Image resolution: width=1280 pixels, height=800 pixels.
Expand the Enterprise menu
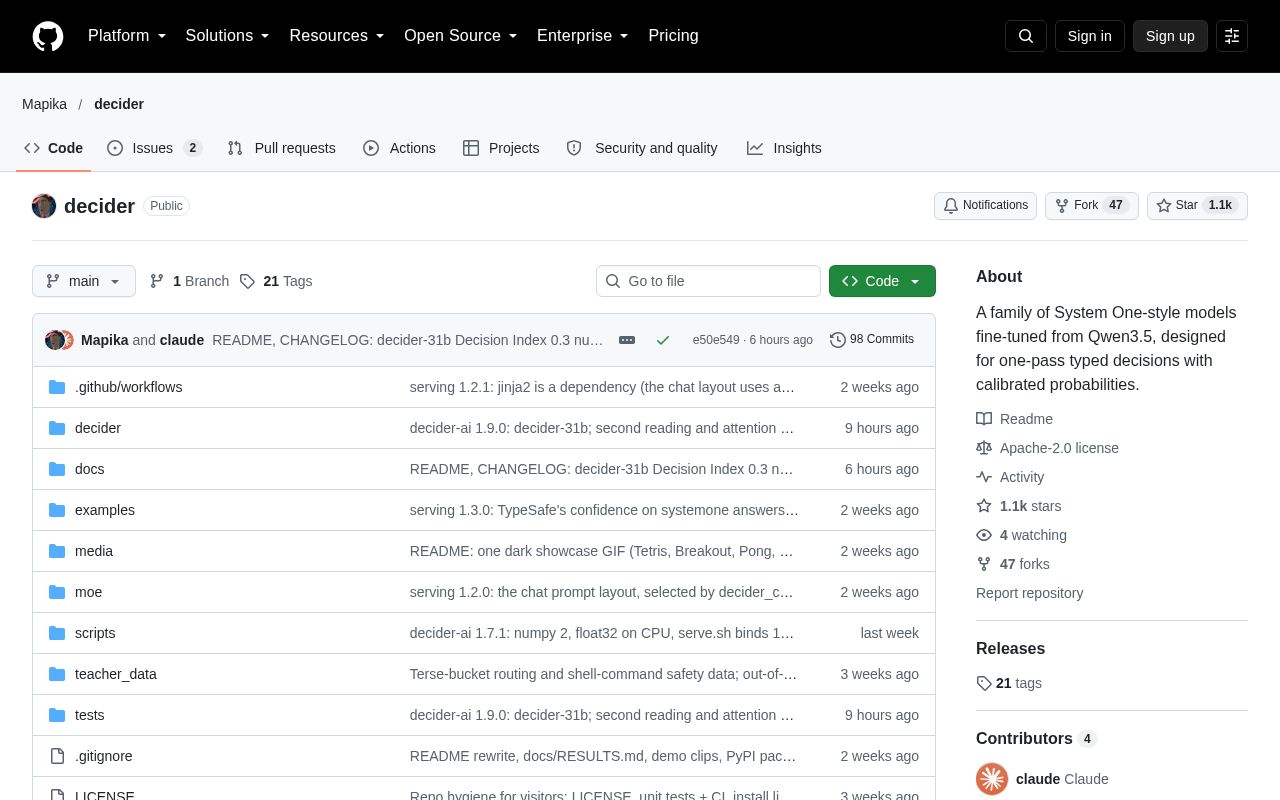point(583,36)
